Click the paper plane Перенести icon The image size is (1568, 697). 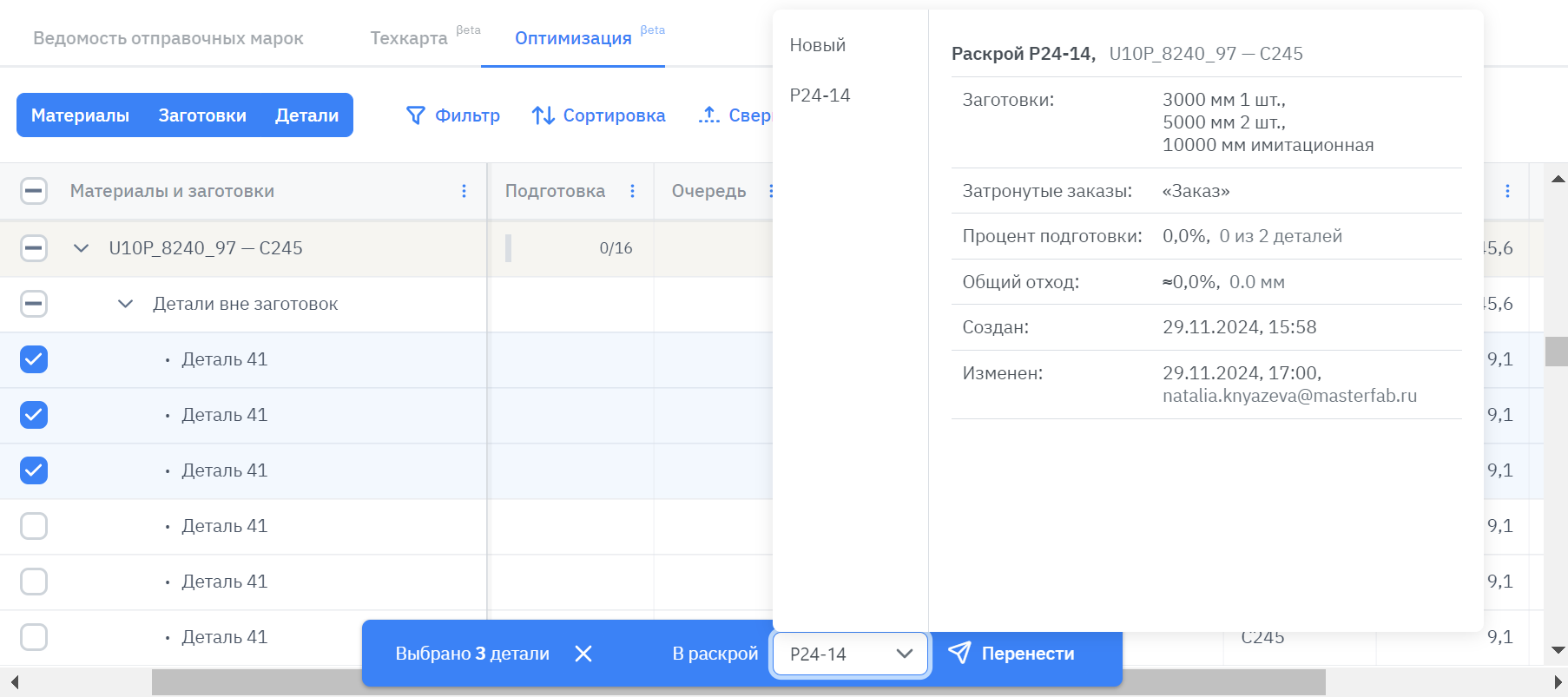[959, 653]
